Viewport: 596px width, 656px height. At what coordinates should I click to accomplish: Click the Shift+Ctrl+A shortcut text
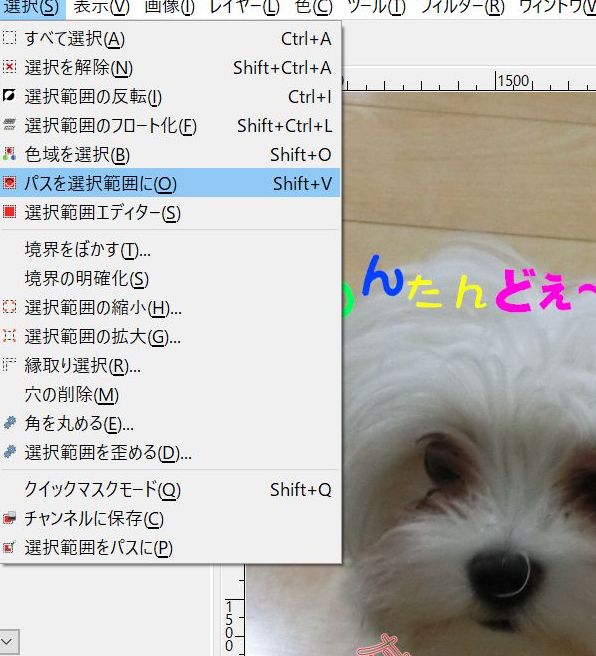[x=282, y=68]
